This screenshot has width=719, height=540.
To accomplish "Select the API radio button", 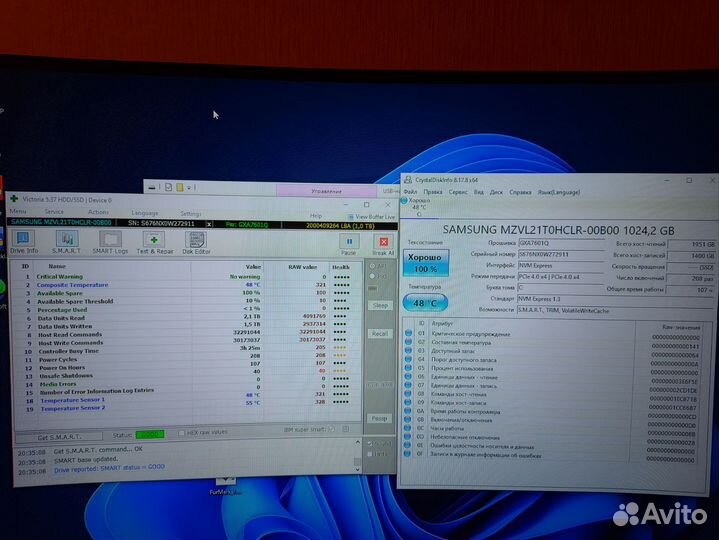I will pos(372,266).
